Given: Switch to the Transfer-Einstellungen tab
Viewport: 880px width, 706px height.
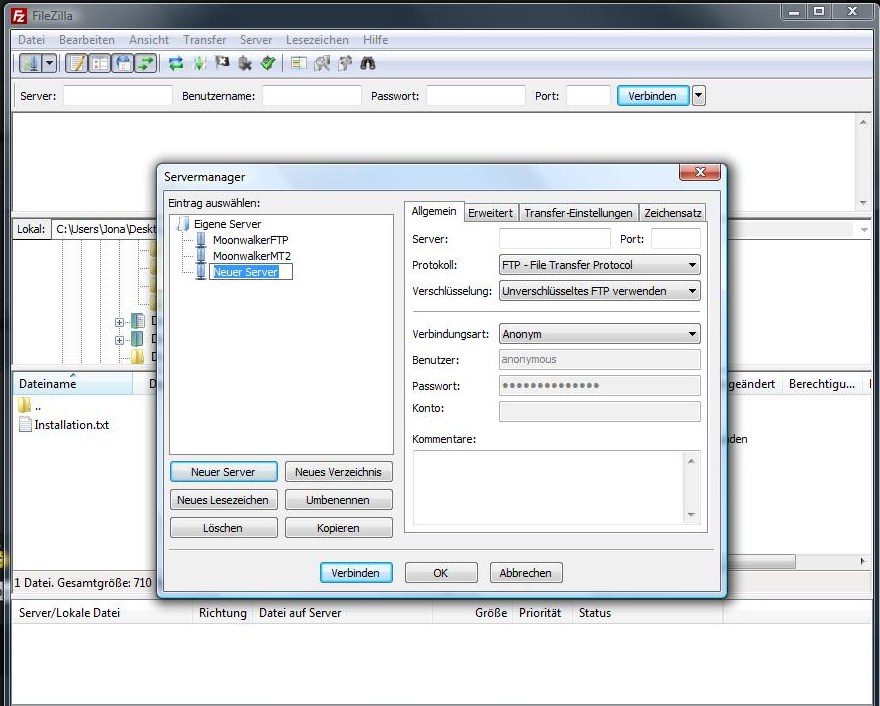Looking at the screenshot, I should [578, 213].
